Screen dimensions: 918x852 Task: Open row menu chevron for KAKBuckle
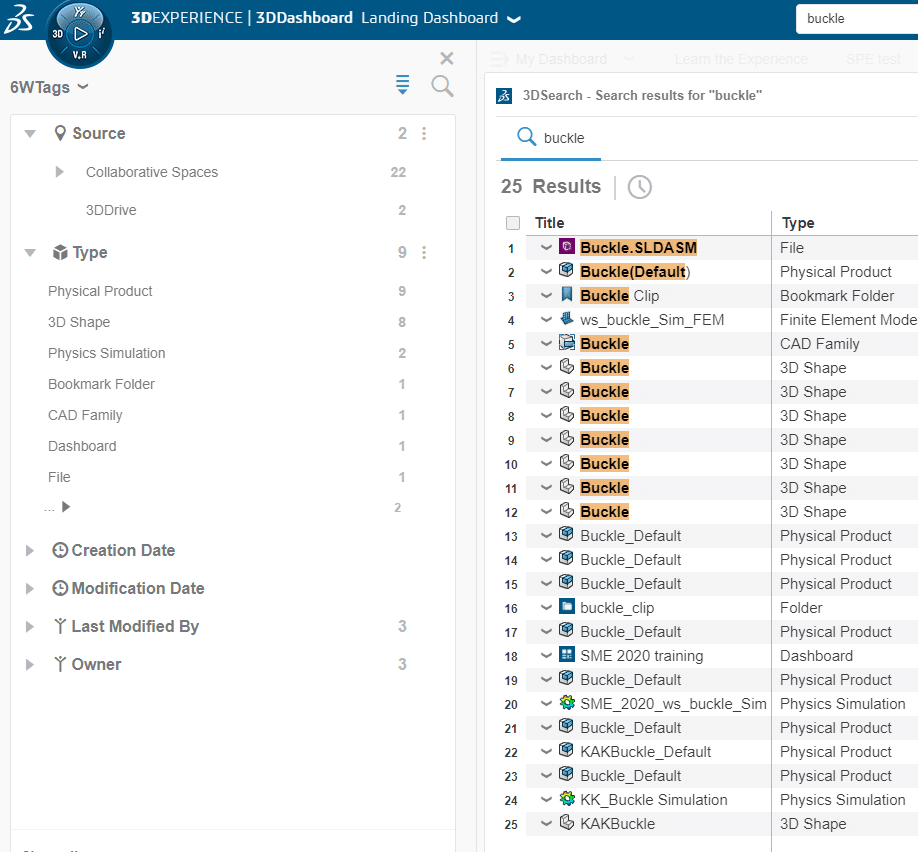point(546,823)
